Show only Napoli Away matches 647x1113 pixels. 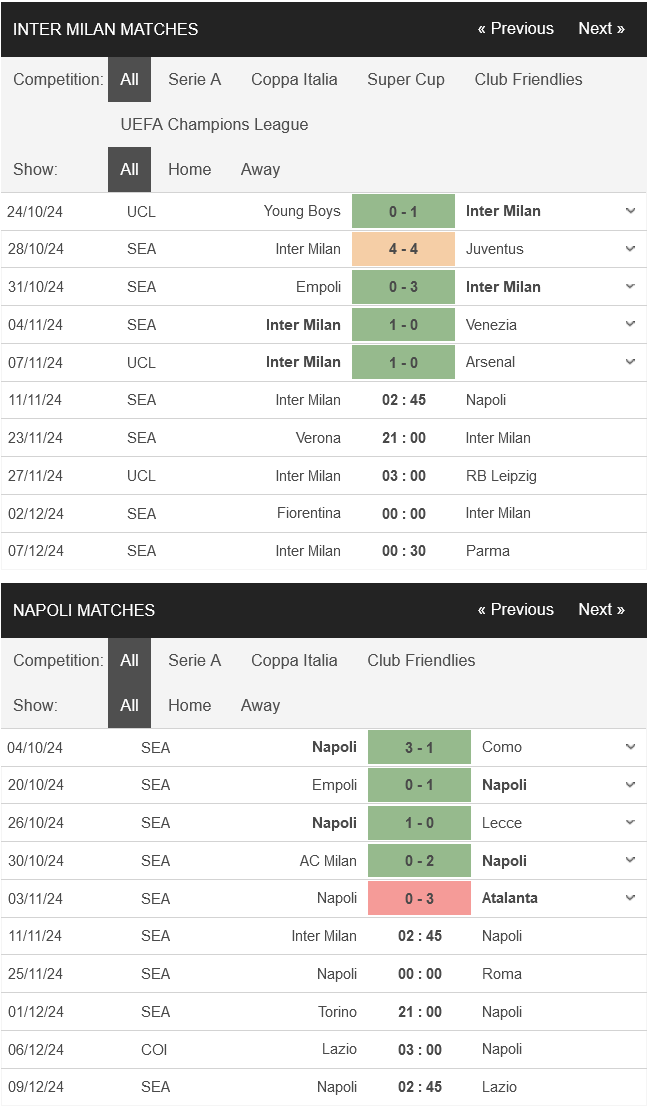pyautogui.click(x=260, y=705)
